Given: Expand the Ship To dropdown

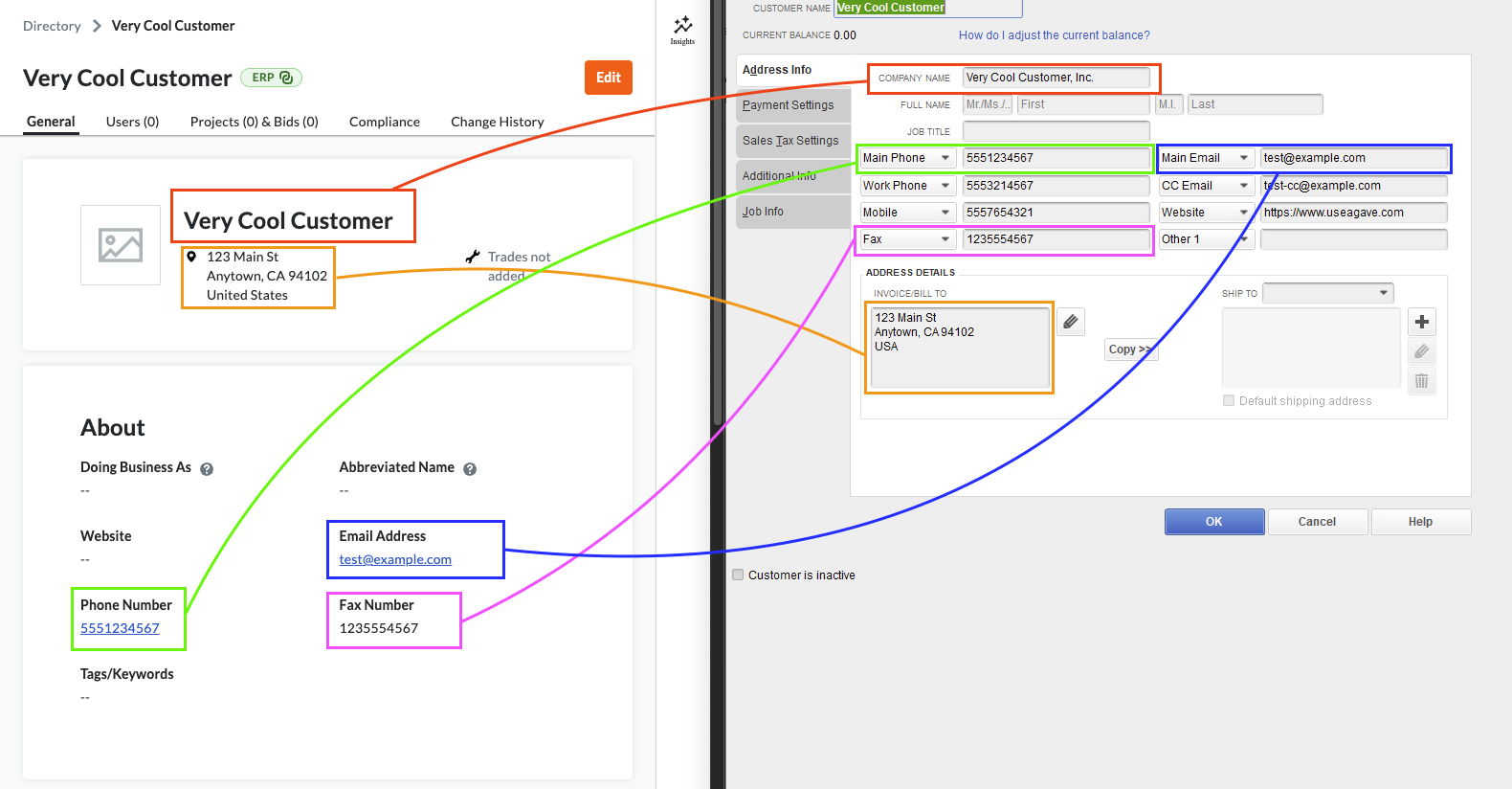Looking at the screenshot, I should tap(1383, 293).
